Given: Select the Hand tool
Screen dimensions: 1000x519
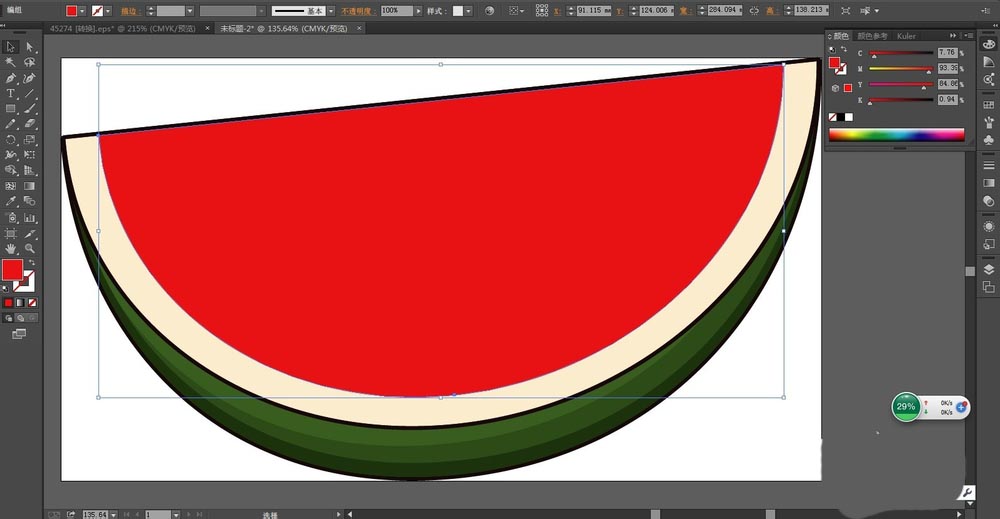Looking at the screenshot, I should (10, 249).
